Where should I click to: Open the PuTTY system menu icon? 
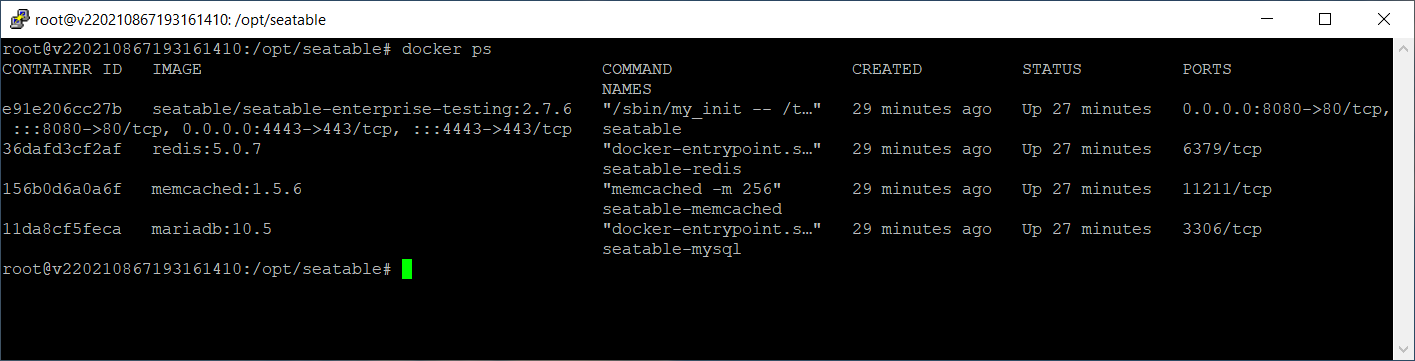coord(17,19)
